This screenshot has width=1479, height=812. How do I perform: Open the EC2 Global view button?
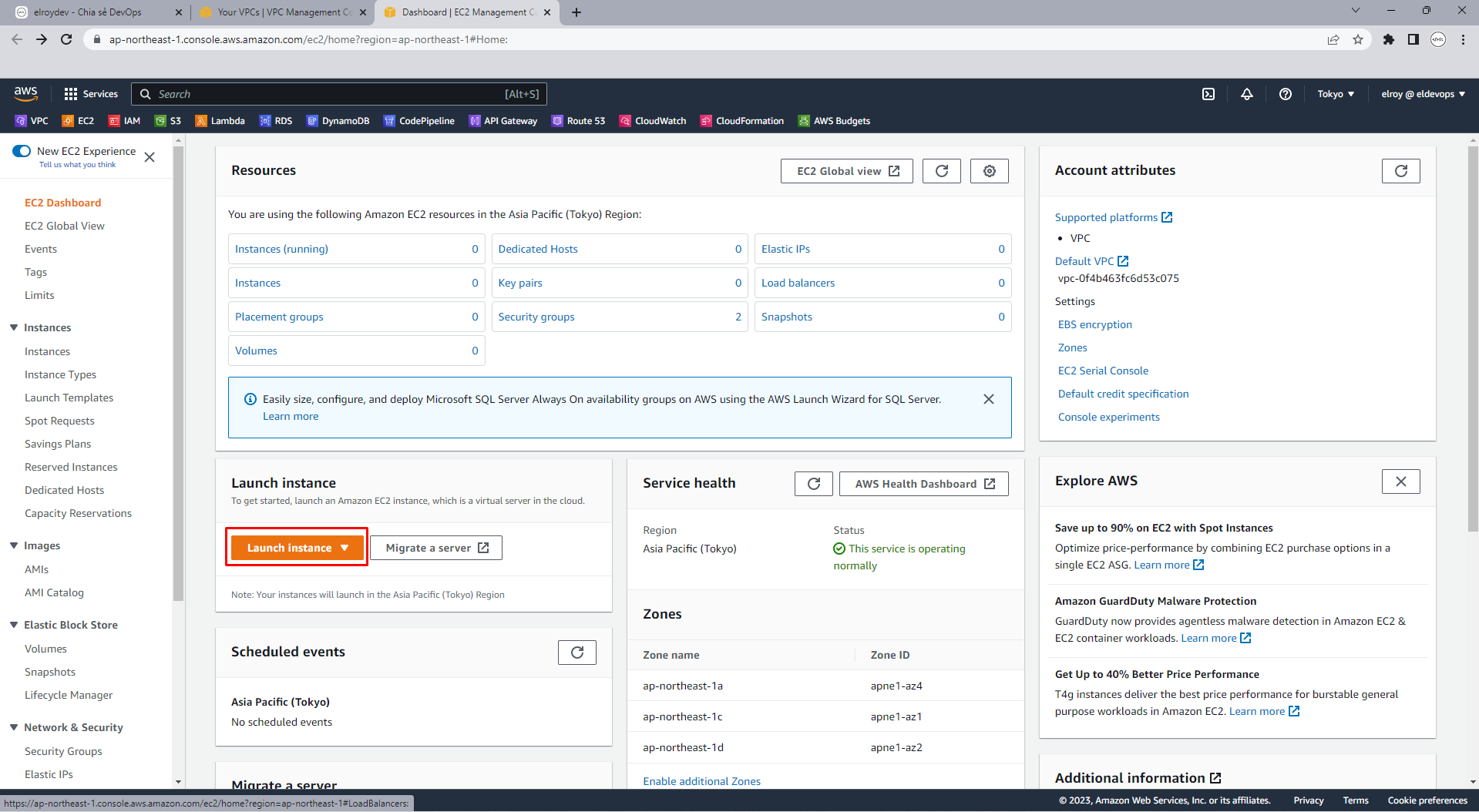tap(847, 171)
